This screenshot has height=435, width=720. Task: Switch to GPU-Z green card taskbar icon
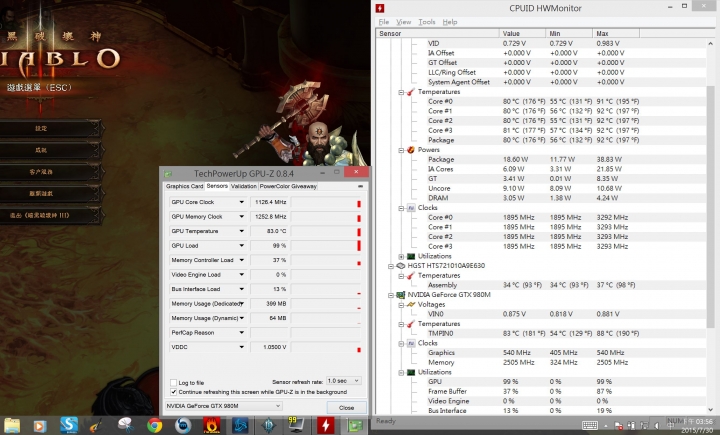pyautogui.click(x=354, y=426)
